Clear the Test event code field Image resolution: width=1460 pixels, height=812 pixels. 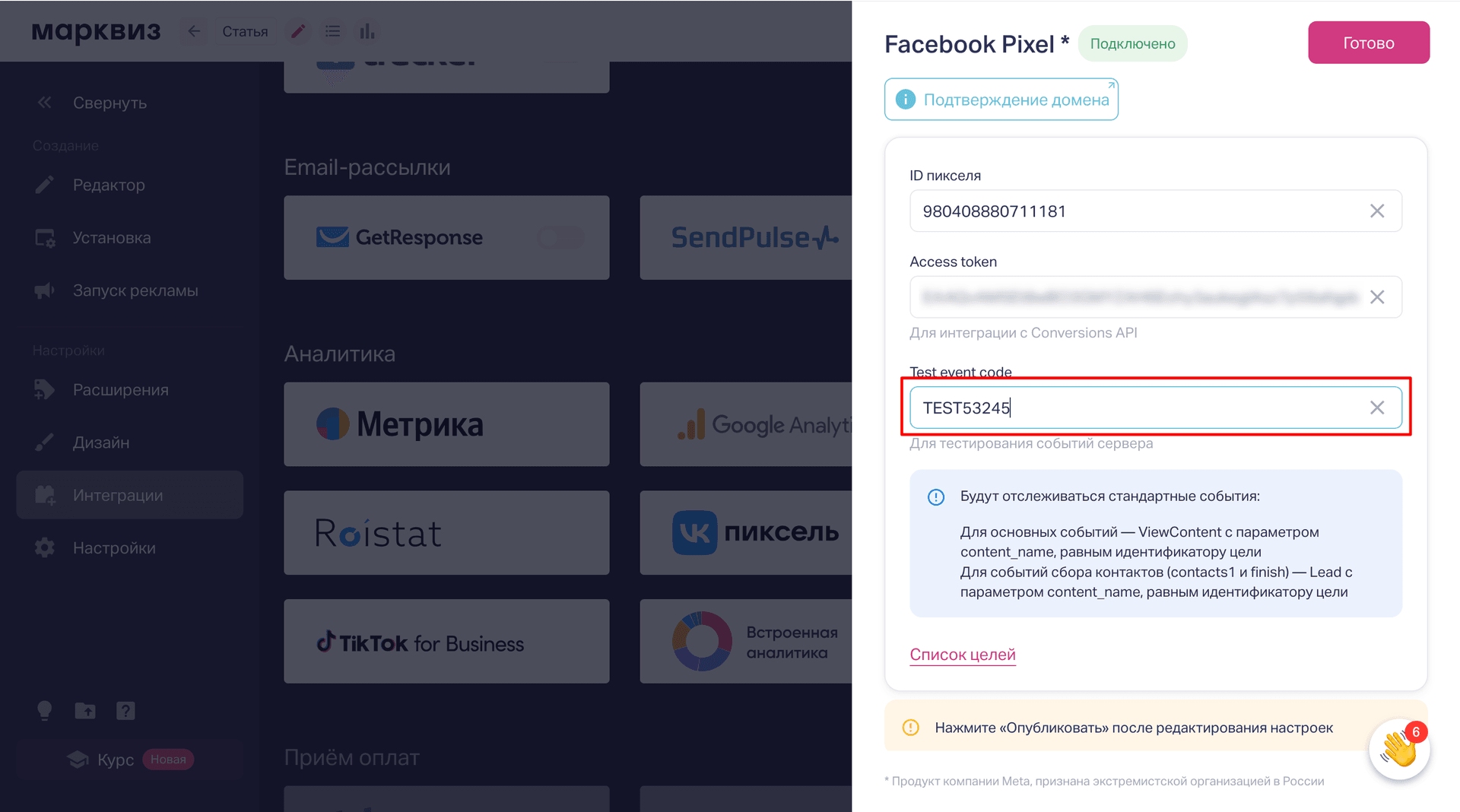(x=1376, y=408)
